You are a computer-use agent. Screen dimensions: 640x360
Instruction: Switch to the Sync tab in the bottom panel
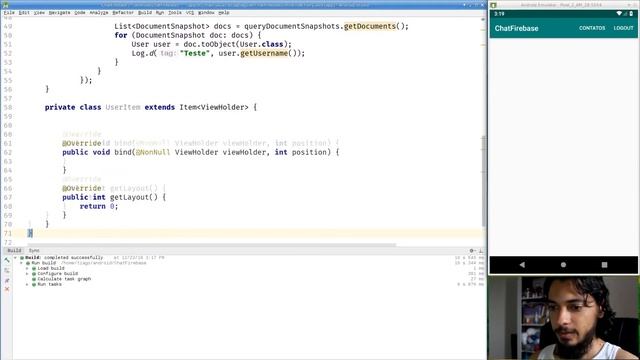[34, 251]
